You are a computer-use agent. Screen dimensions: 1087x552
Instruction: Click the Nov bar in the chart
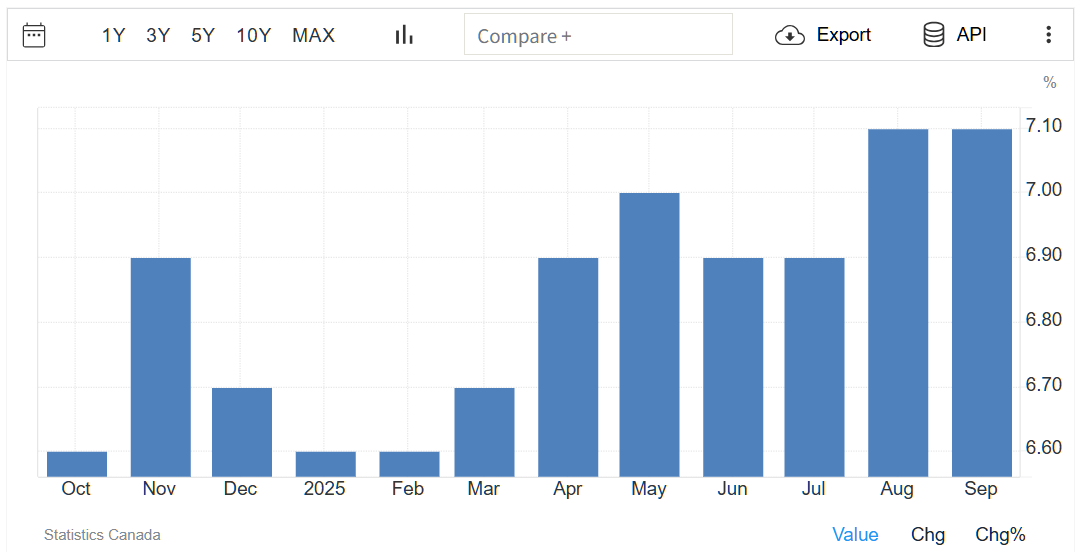(x=161, y=367)
